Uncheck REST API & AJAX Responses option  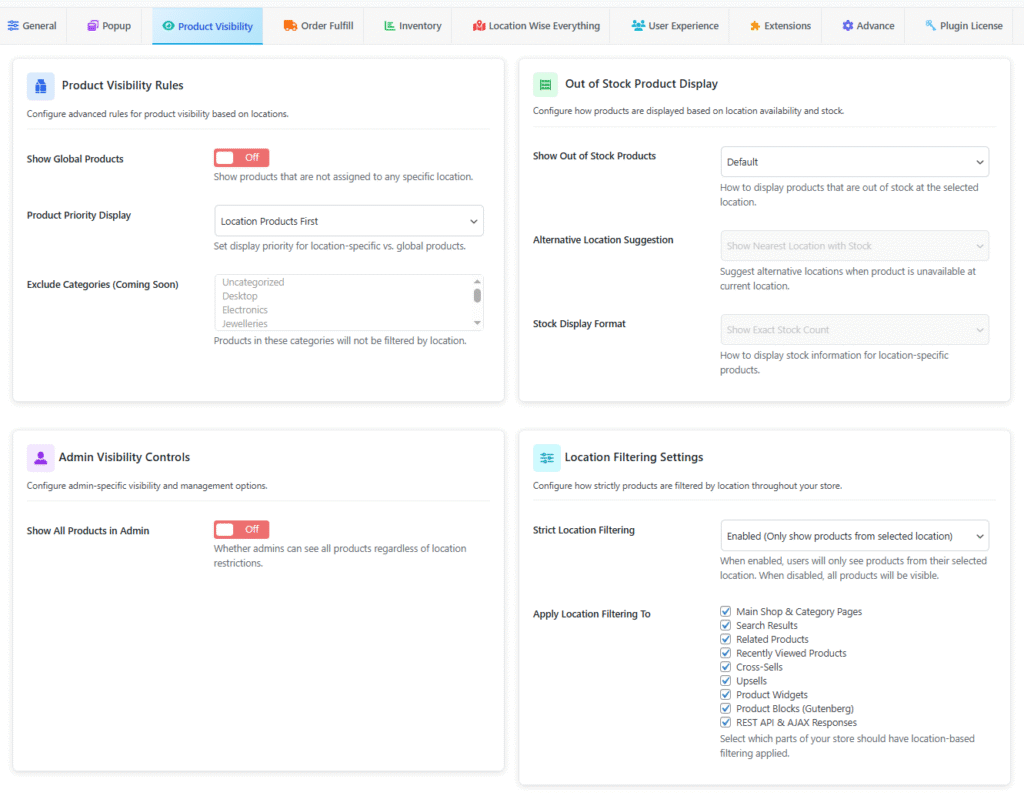[725, 722]
